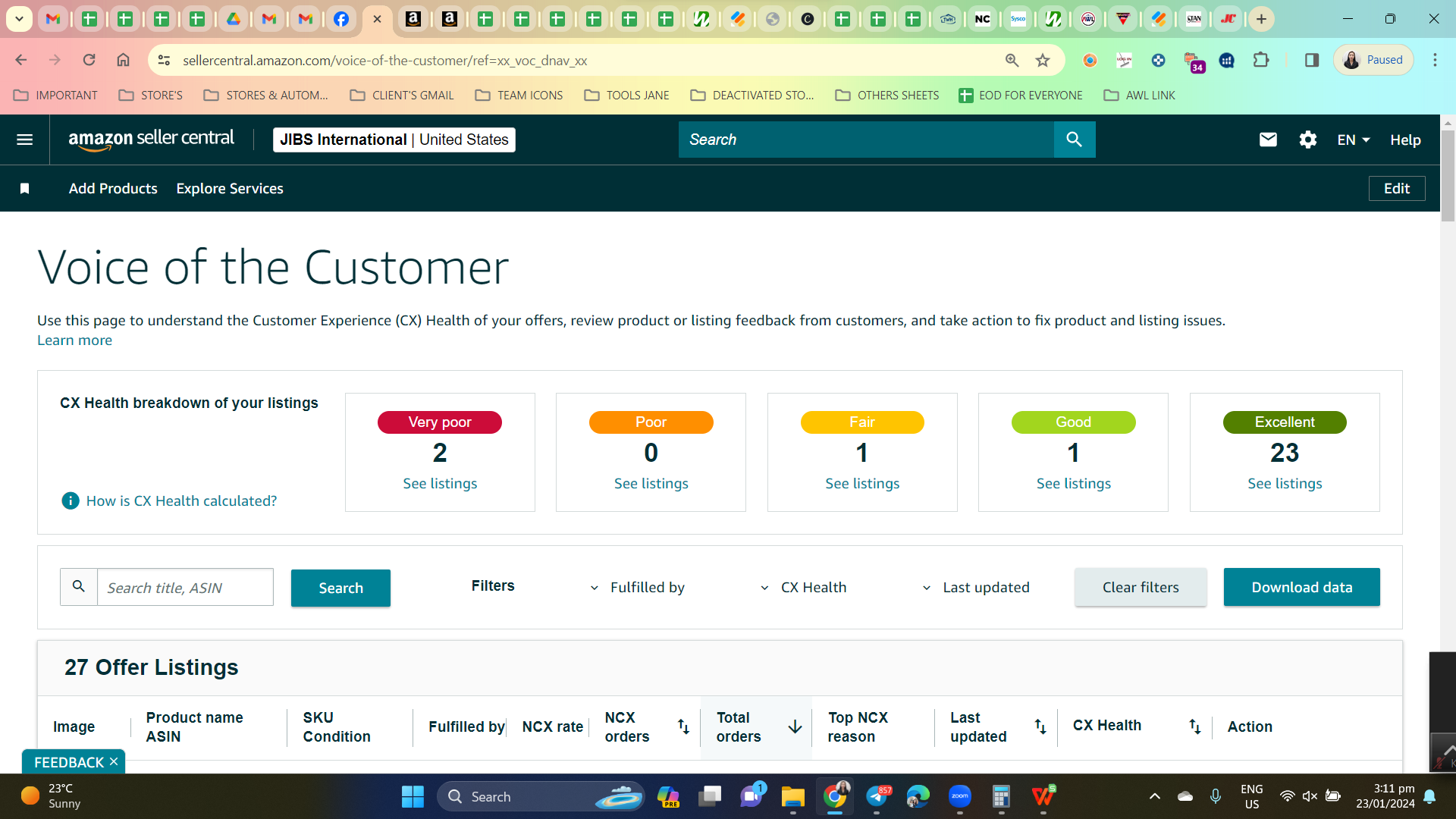Click the Paused profile button

1373,60
